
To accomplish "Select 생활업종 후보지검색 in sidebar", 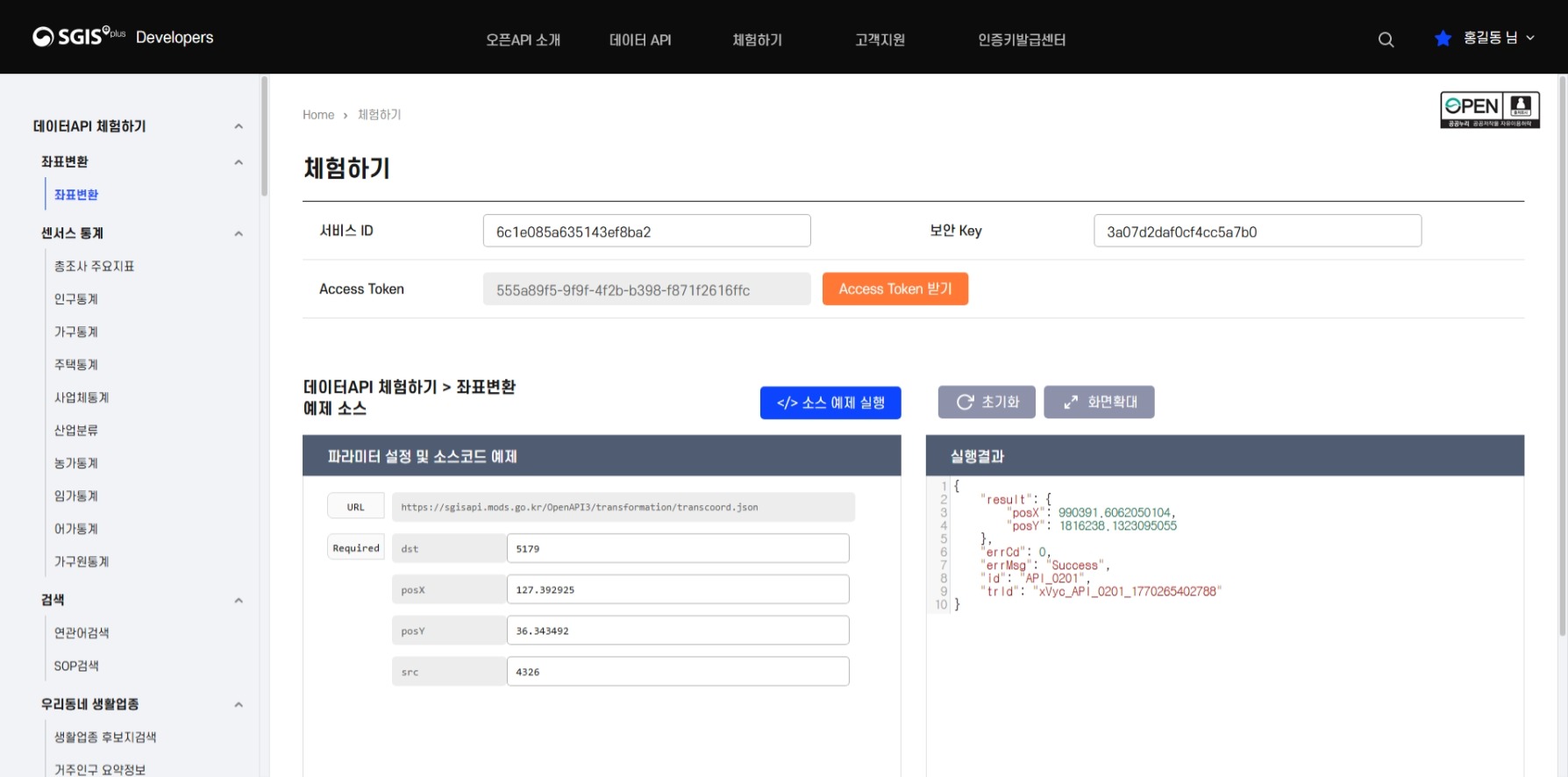I will [105, 738].
